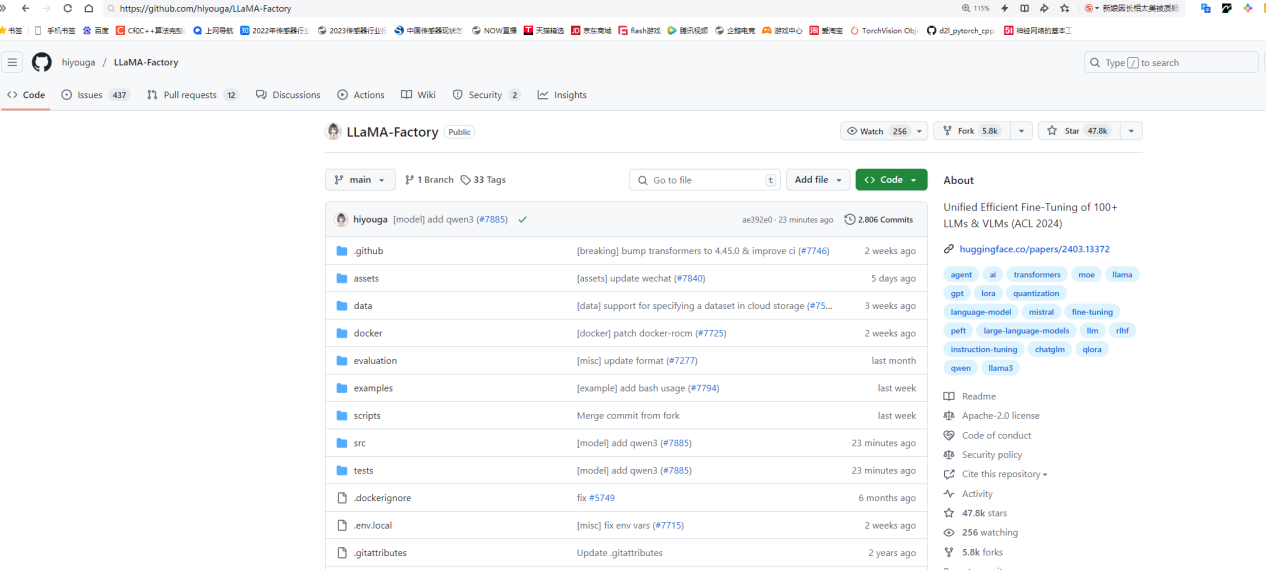Open the TorchVision bookmark in bookmarks bar

pyautogui.click(x=884, y=30)
